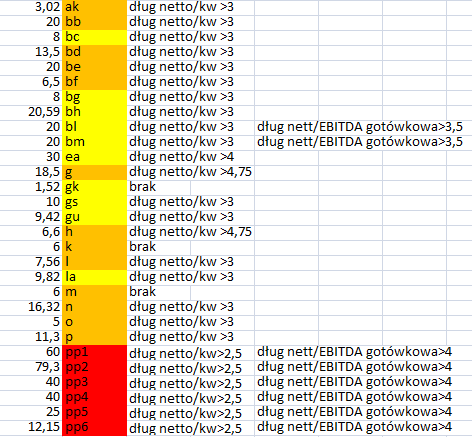Viewport: 472px width, 437px height.
Task: Select the cell with value 16,32
Action: tap(31, 307)
